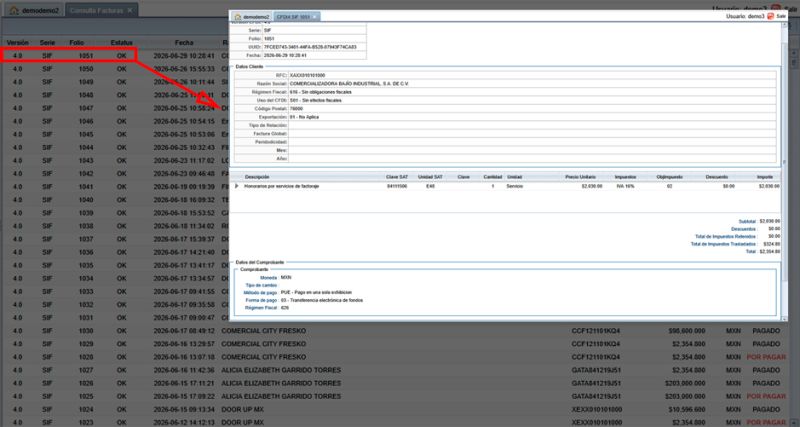Click the Total $2,354.80 value
Image resolution: width=800 pixels, height=427 pixels.
click(770, 252)
